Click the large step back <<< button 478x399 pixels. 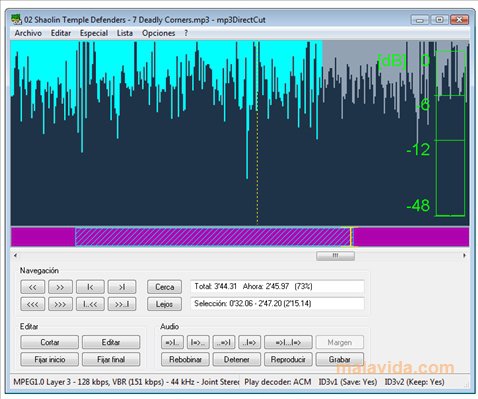coord(32,304)
